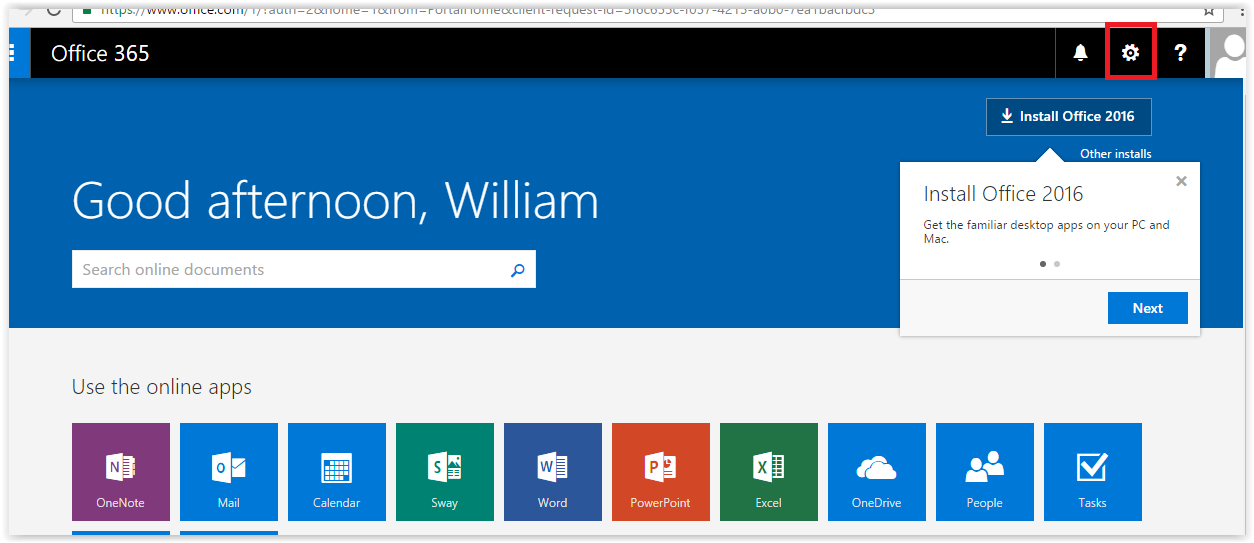Open the People app tile
The height and width of the screenshot is (543, 1254).
click(x=984, y=471)
